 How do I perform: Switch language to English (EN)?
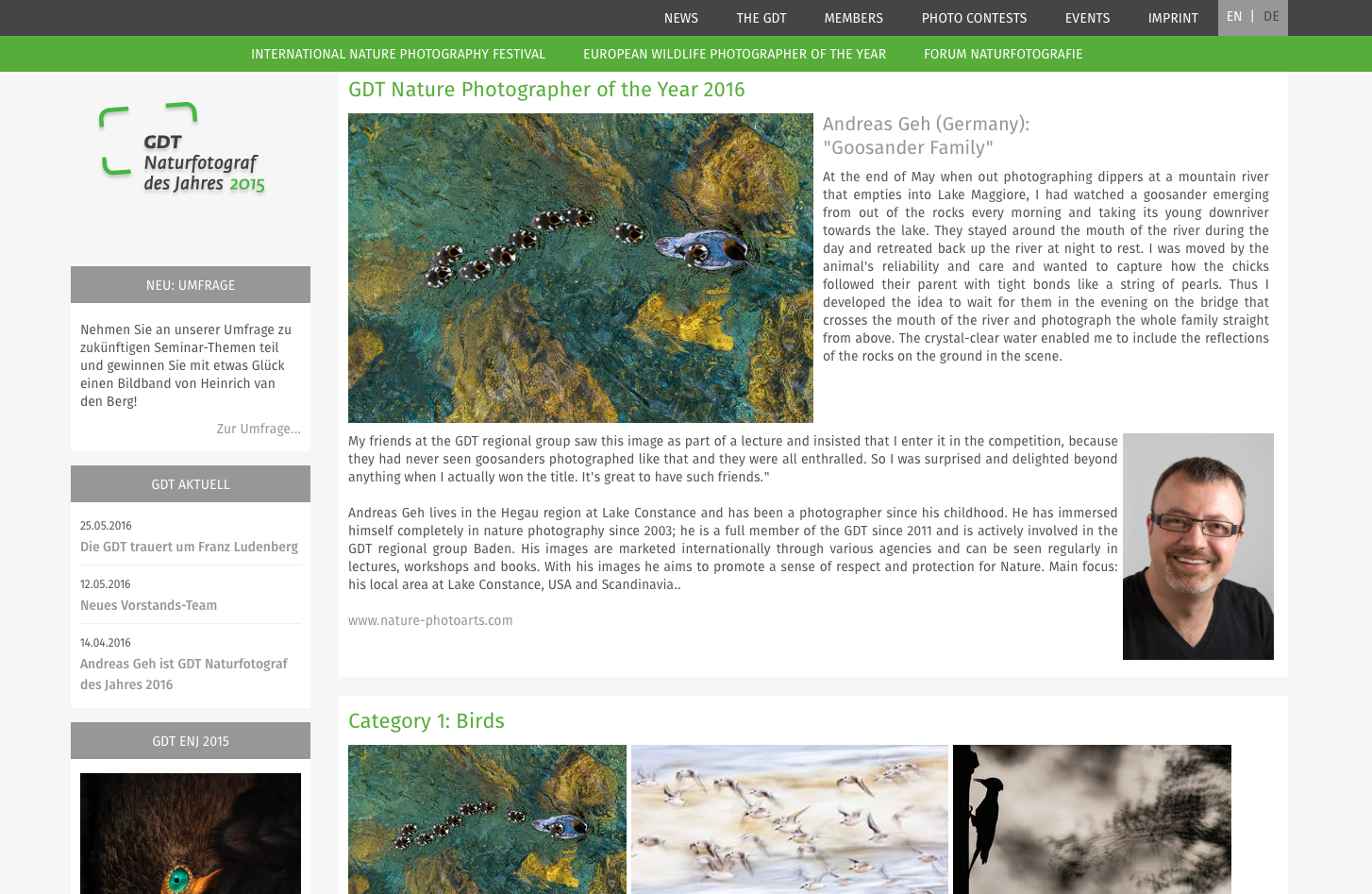tap(1233, 17)
